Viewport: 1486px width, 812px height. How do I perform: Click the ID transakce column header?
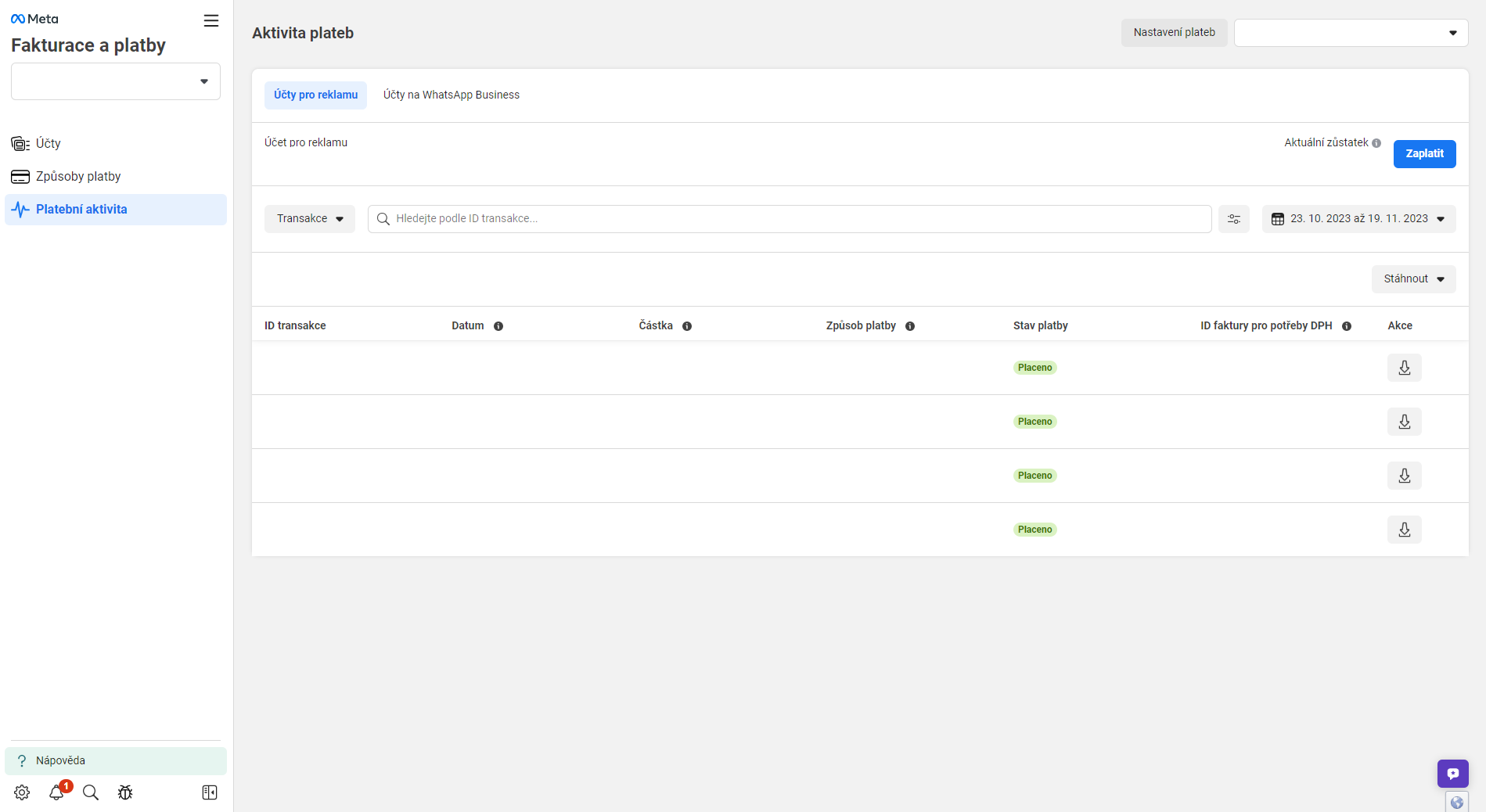coord(295,325)
